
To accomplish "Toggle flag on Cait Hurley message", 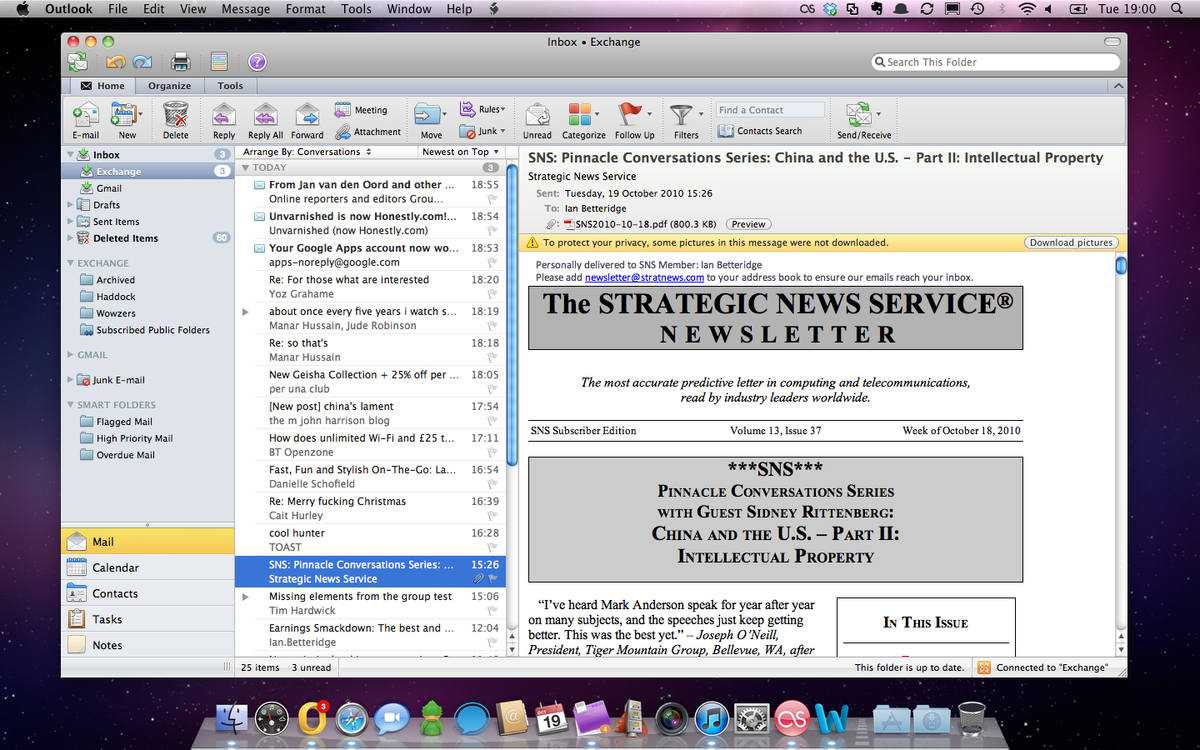I will 492,515.
